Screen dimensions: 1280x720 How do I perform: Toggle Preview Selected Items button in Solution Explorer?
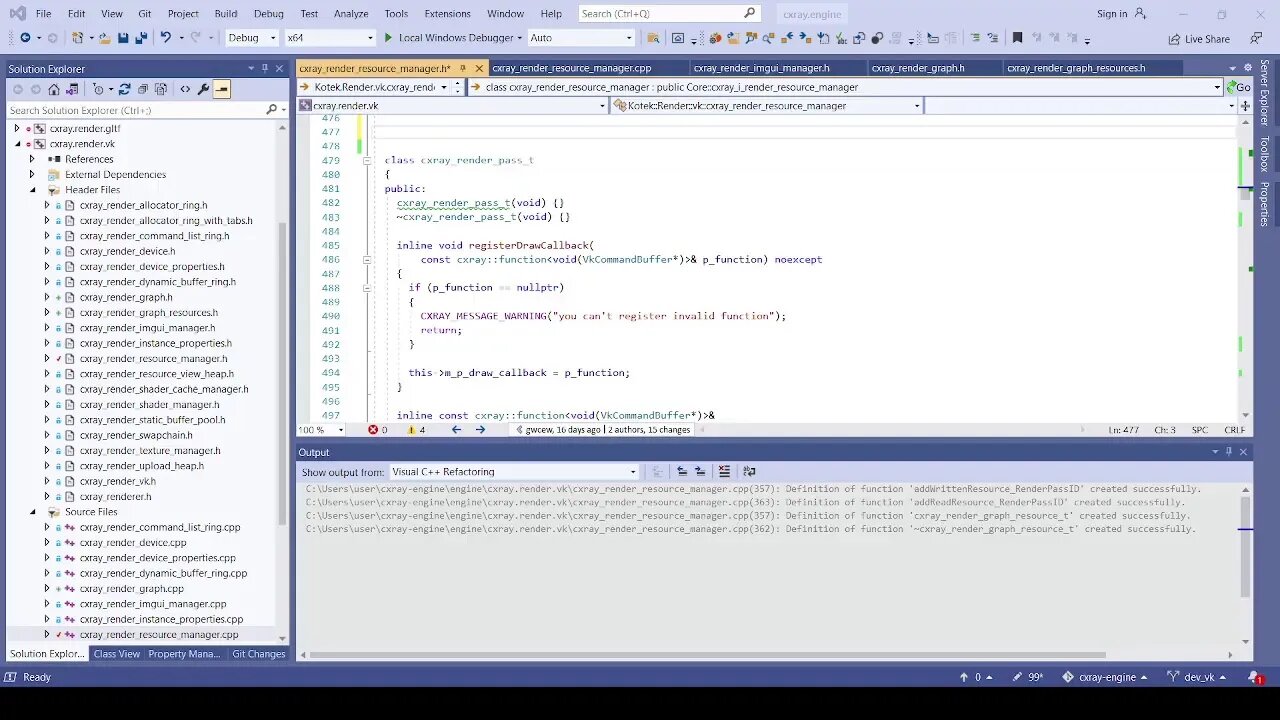(x=222, y=89)
